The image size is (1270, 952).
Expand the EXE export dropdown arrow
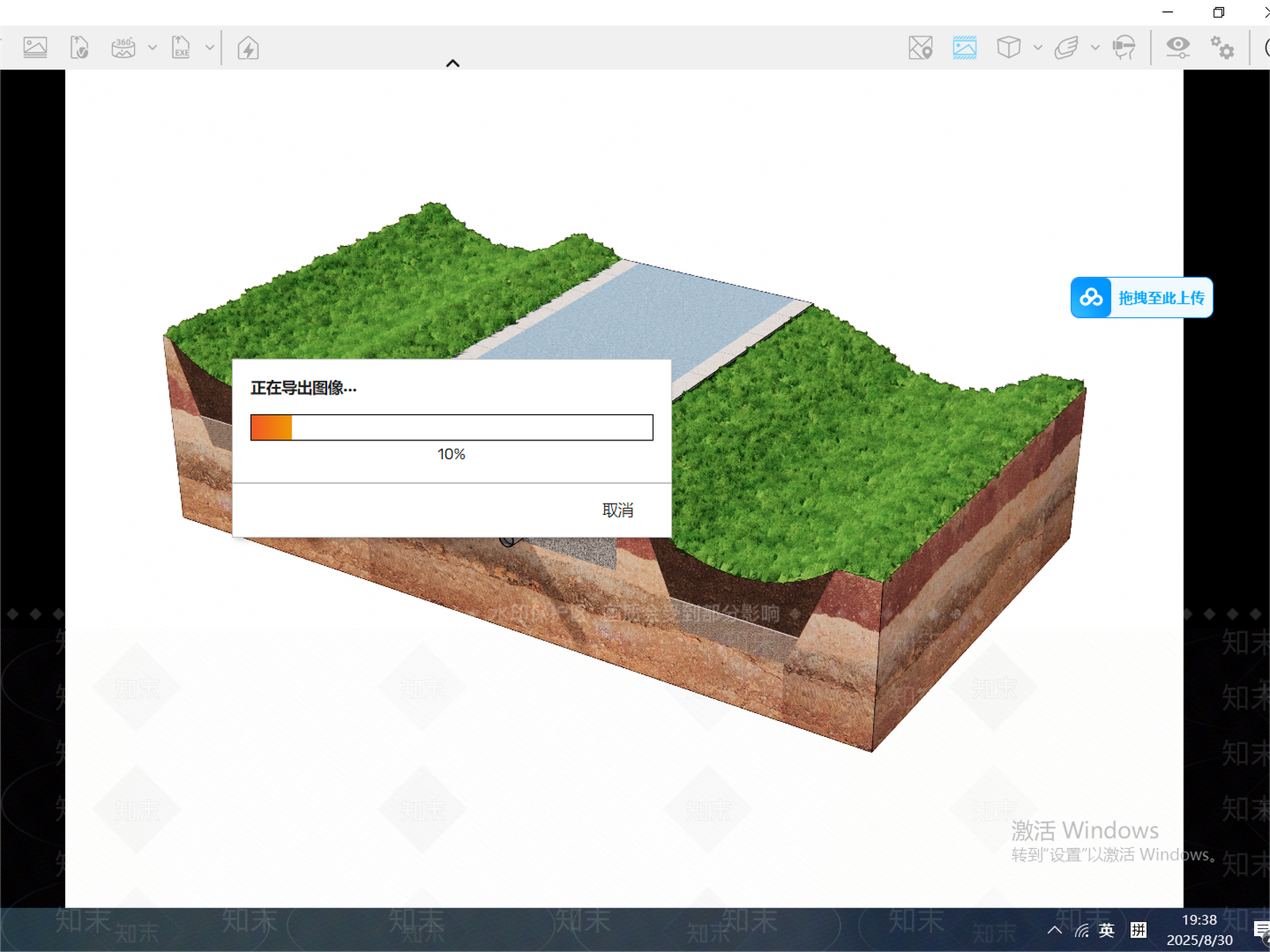(x=210, y=48)
